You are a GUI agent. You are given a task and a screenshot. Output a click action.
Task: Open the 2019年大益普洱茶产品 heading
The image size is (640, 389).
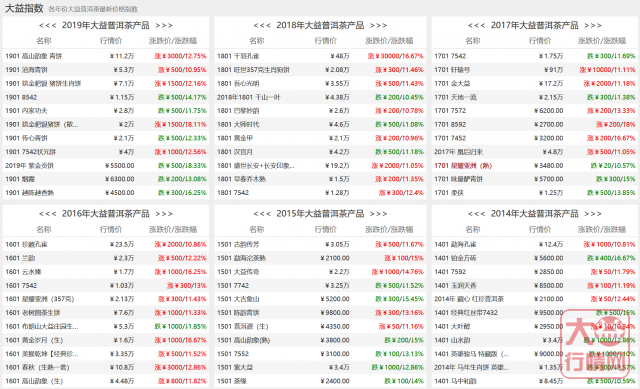pos(106,25)
